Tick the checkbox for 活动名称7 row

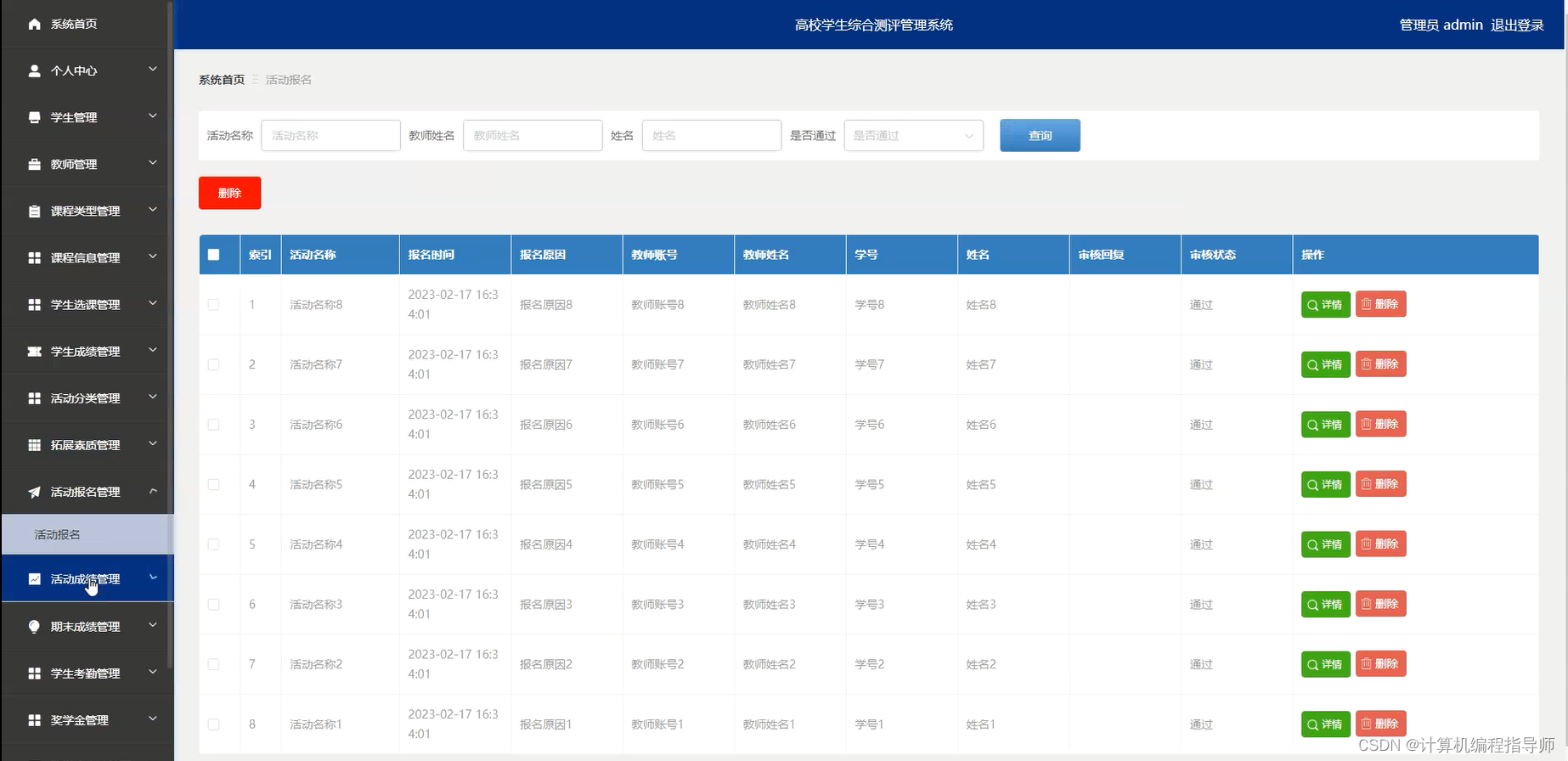[x=213, y=364]
